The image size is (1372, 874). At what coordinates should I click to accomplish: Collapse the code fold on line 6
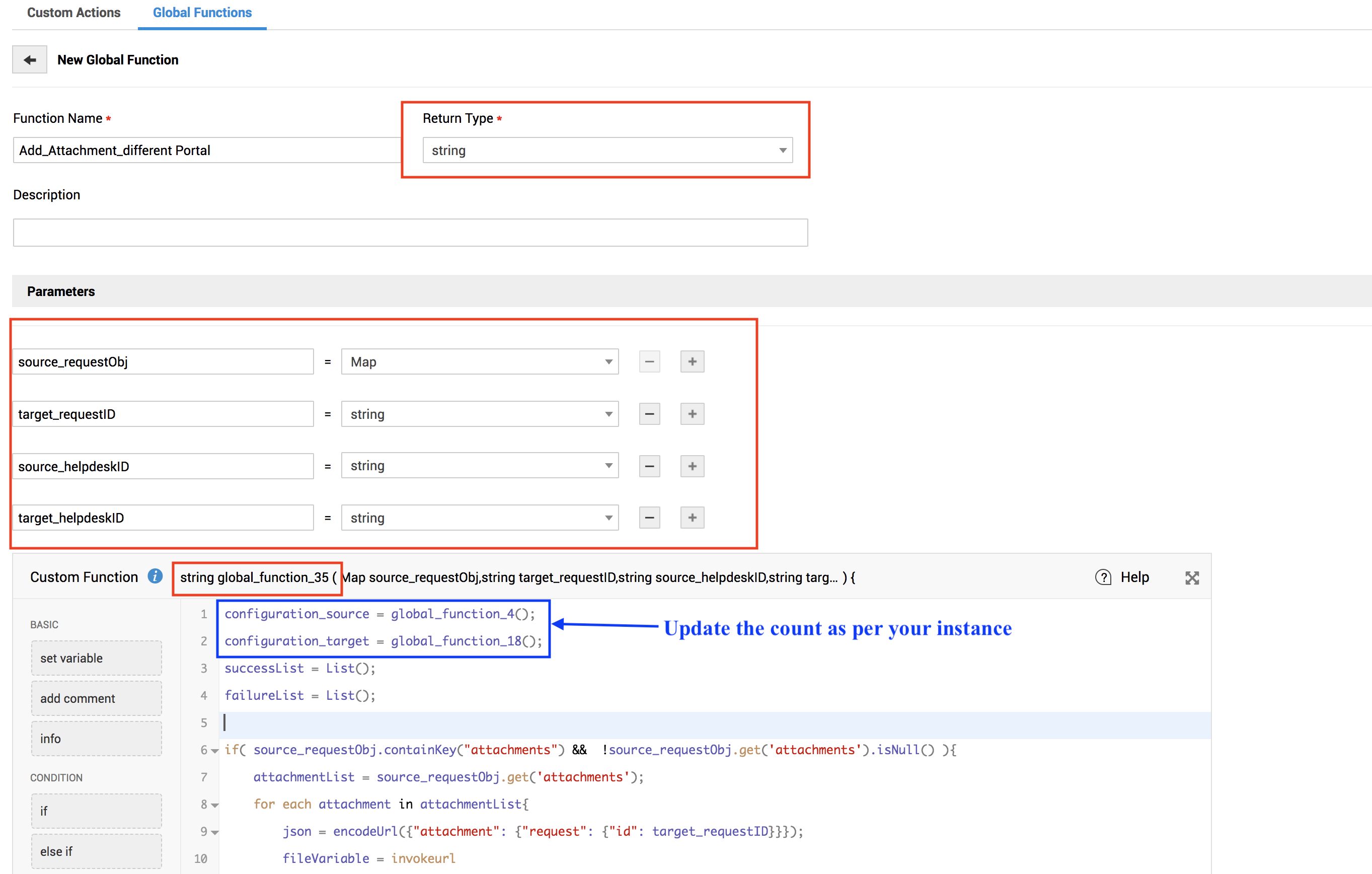(x=215, y=751)
